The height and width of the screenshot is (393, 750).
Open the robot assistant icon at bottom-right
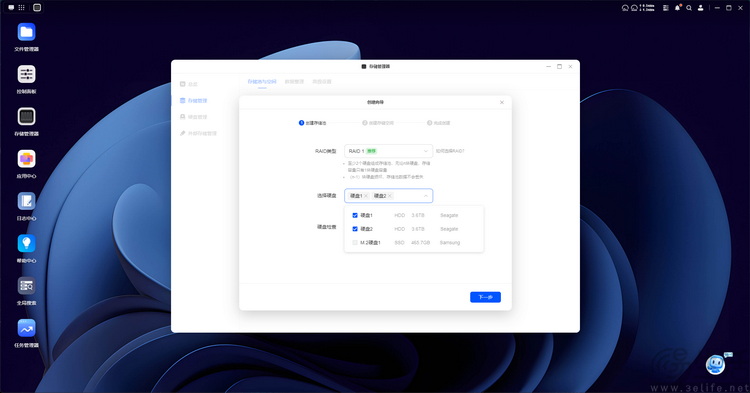tap(716, 365)
